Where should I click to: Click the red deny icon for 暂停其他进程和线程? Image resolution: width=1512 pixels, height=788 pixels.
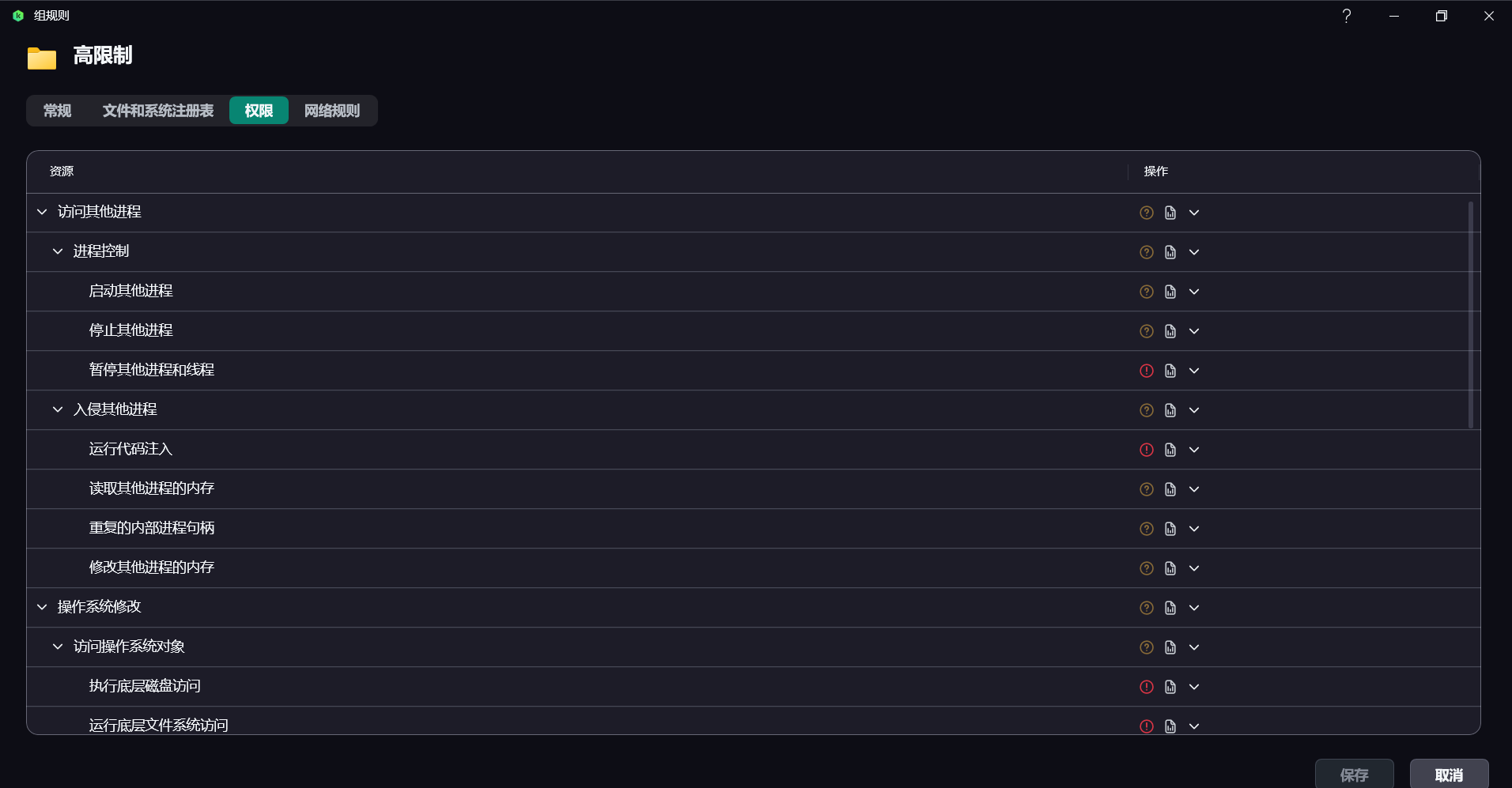point(1146,371)
